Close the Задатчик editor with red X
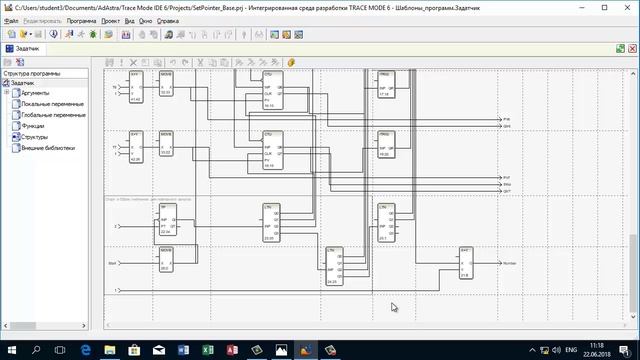The width and height of the screenshot is (640, 360). pyautogui.click(x=632, y=49)
